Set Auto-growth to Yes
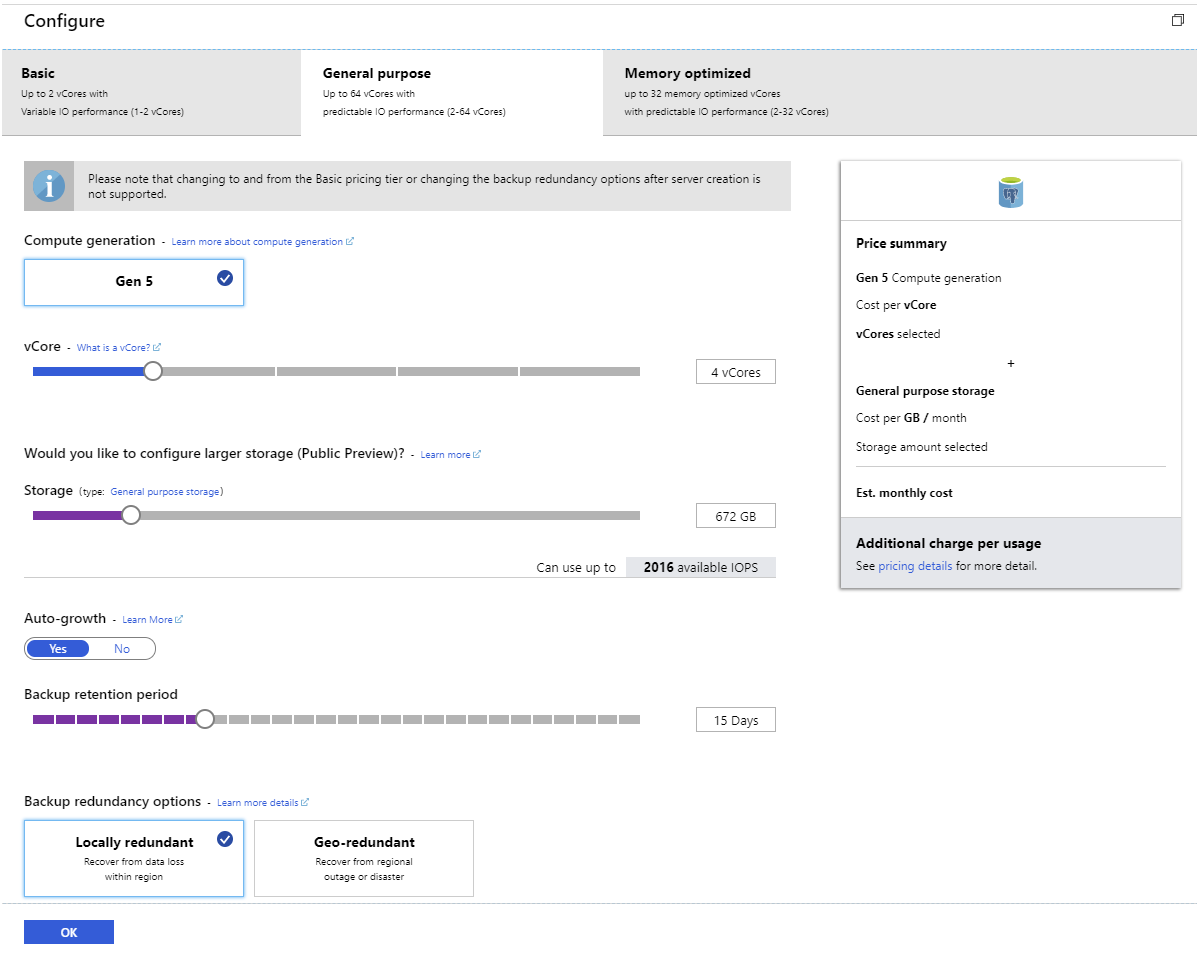 [x=58, y=649]
